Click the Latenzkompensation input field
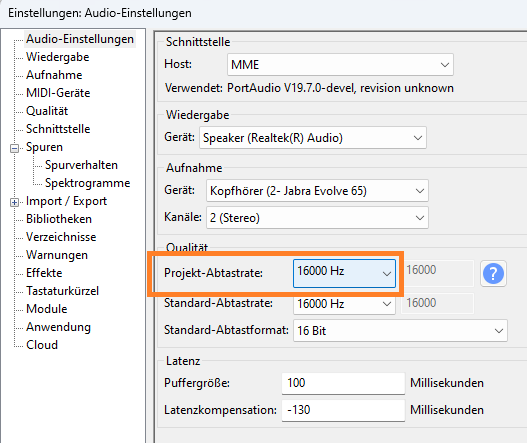Screen dimensions: 527x443 point(343,410)
